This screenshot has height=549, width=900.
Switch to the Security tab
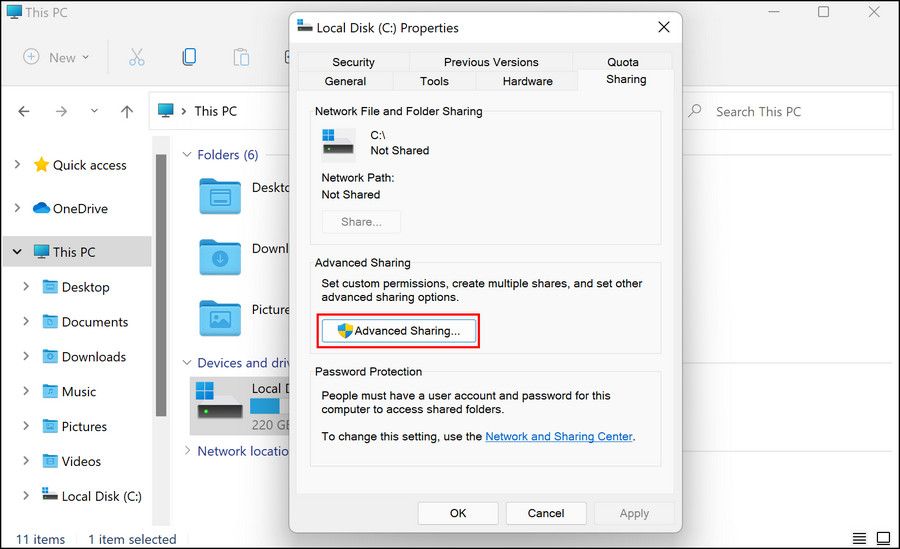tap(354, 62)
